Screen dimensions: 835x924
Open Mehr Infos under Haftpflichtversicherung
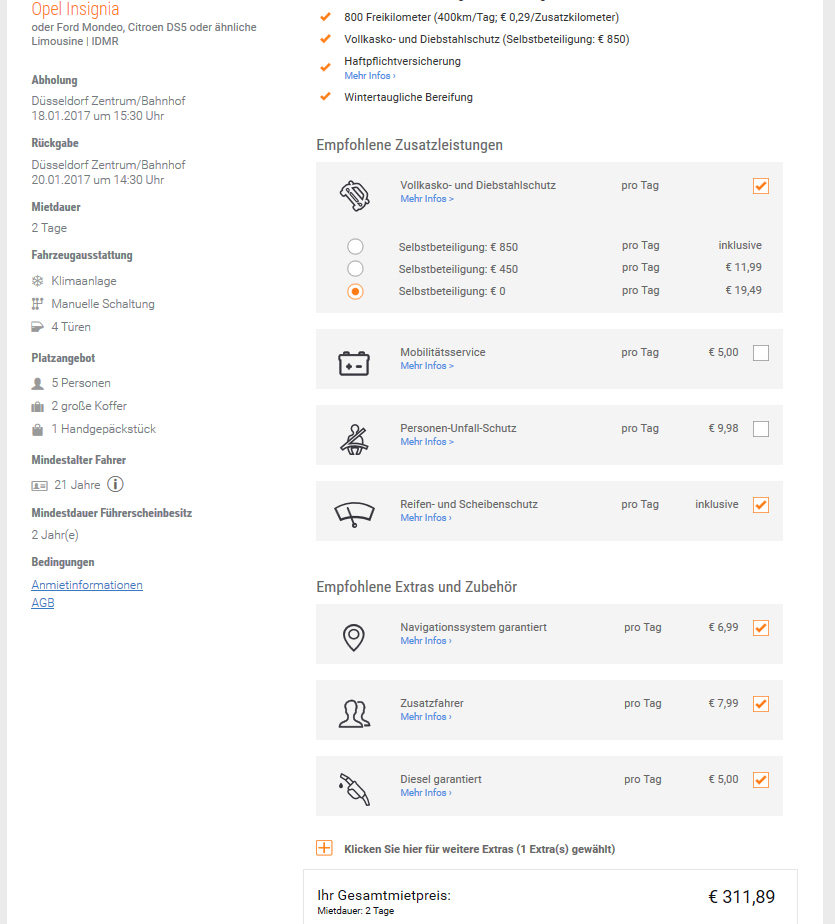click(x=369, y=76)
